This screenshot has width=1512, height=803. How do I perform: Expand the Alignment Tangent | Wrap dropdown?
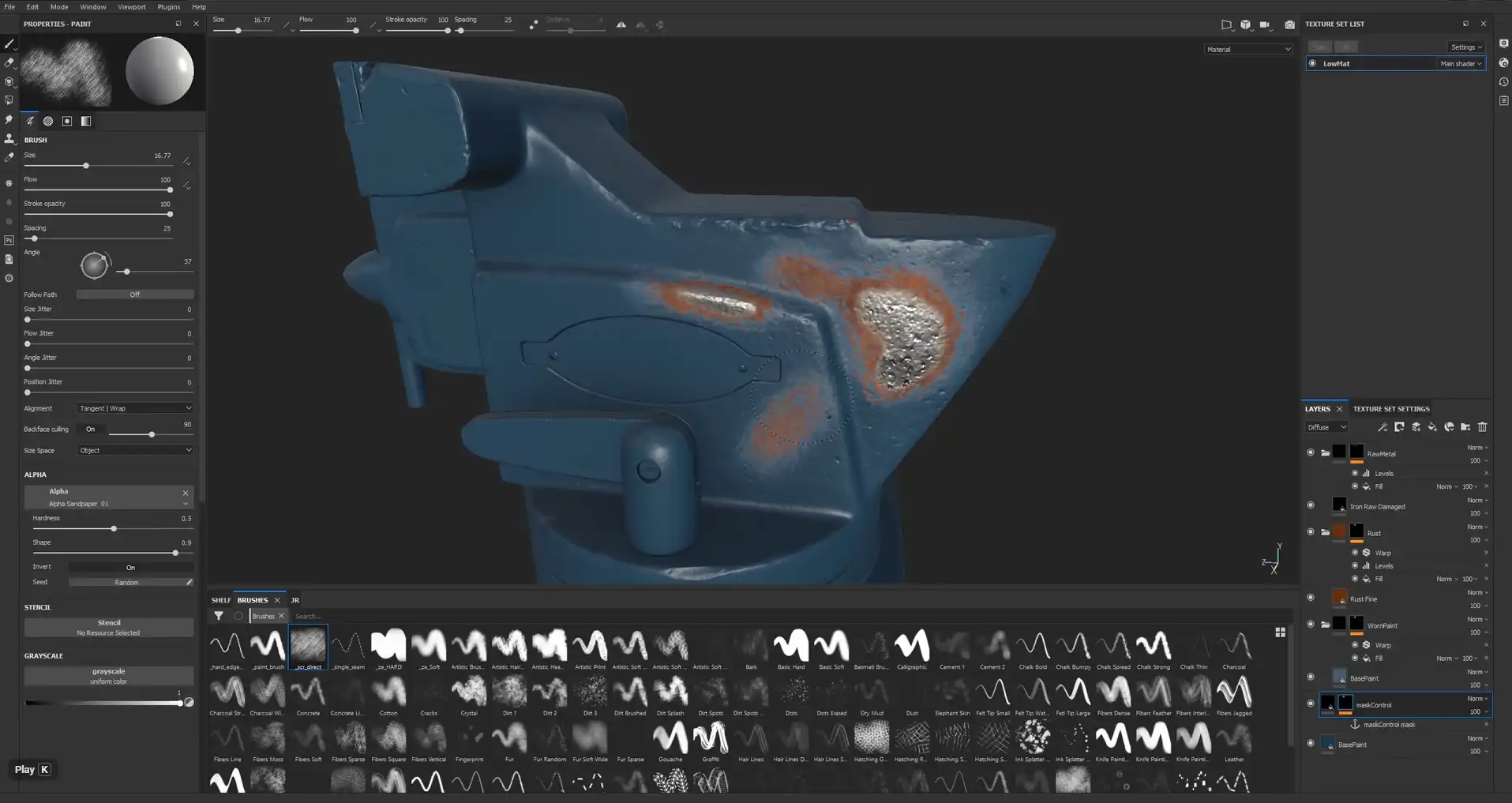(135, 408)
